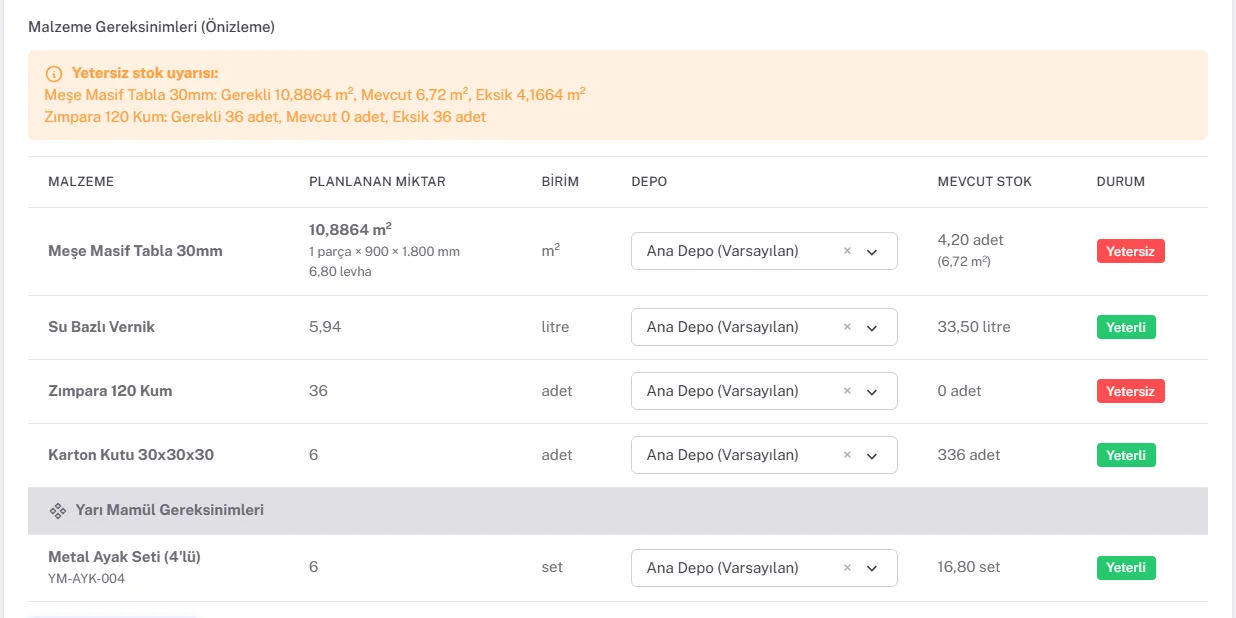
Task: Click the MALZEME column header
Action: (x=81, y=182)
